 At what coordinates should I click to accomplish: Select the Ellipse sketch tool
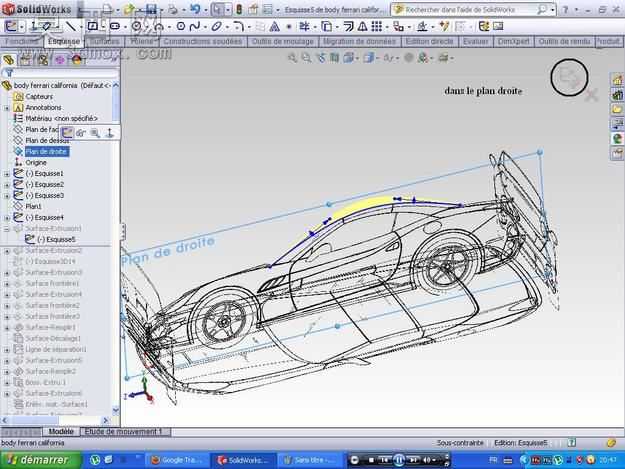point(216,26)
